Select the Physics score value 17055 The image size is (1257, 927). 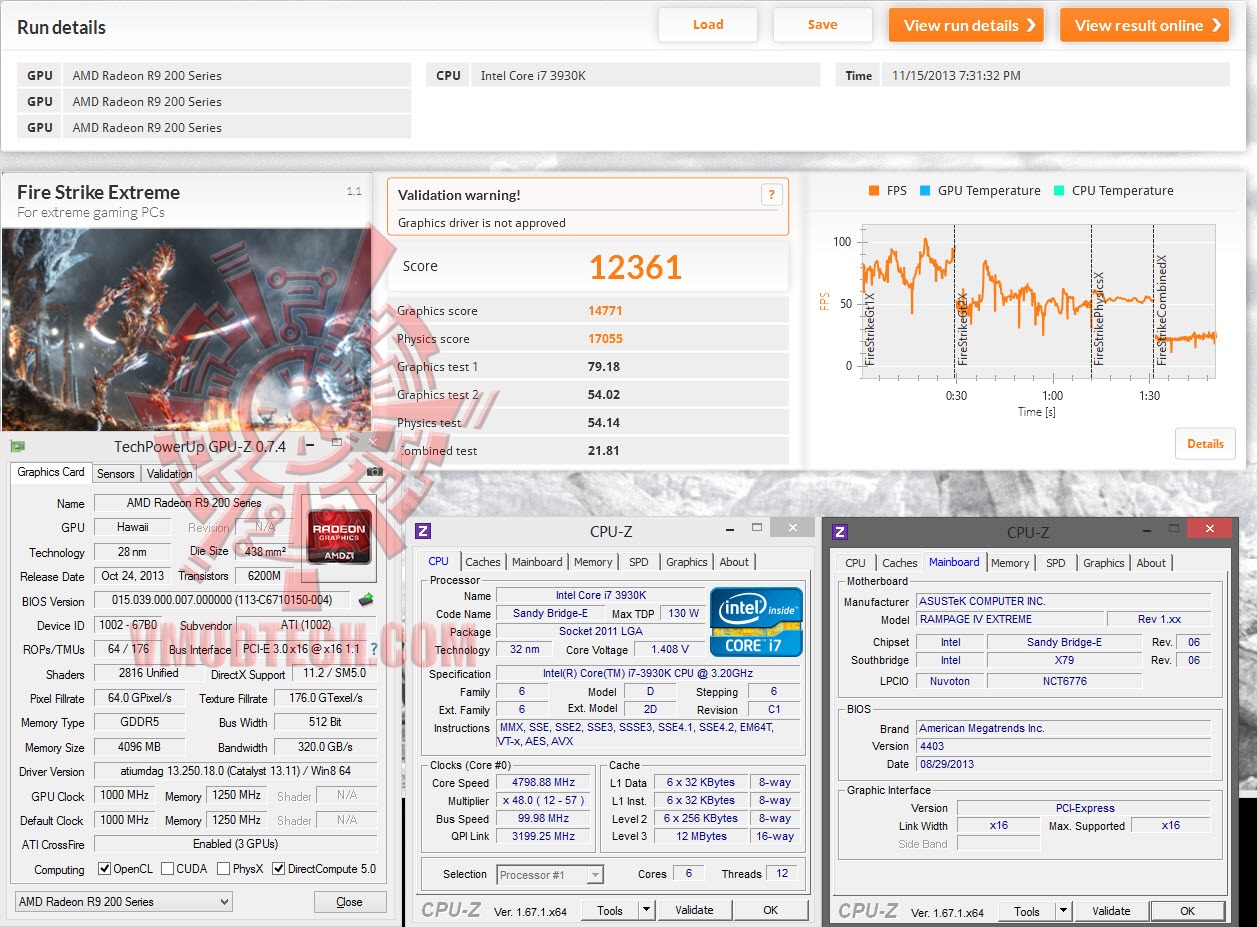pyautogui.click(x=605, y=339)
